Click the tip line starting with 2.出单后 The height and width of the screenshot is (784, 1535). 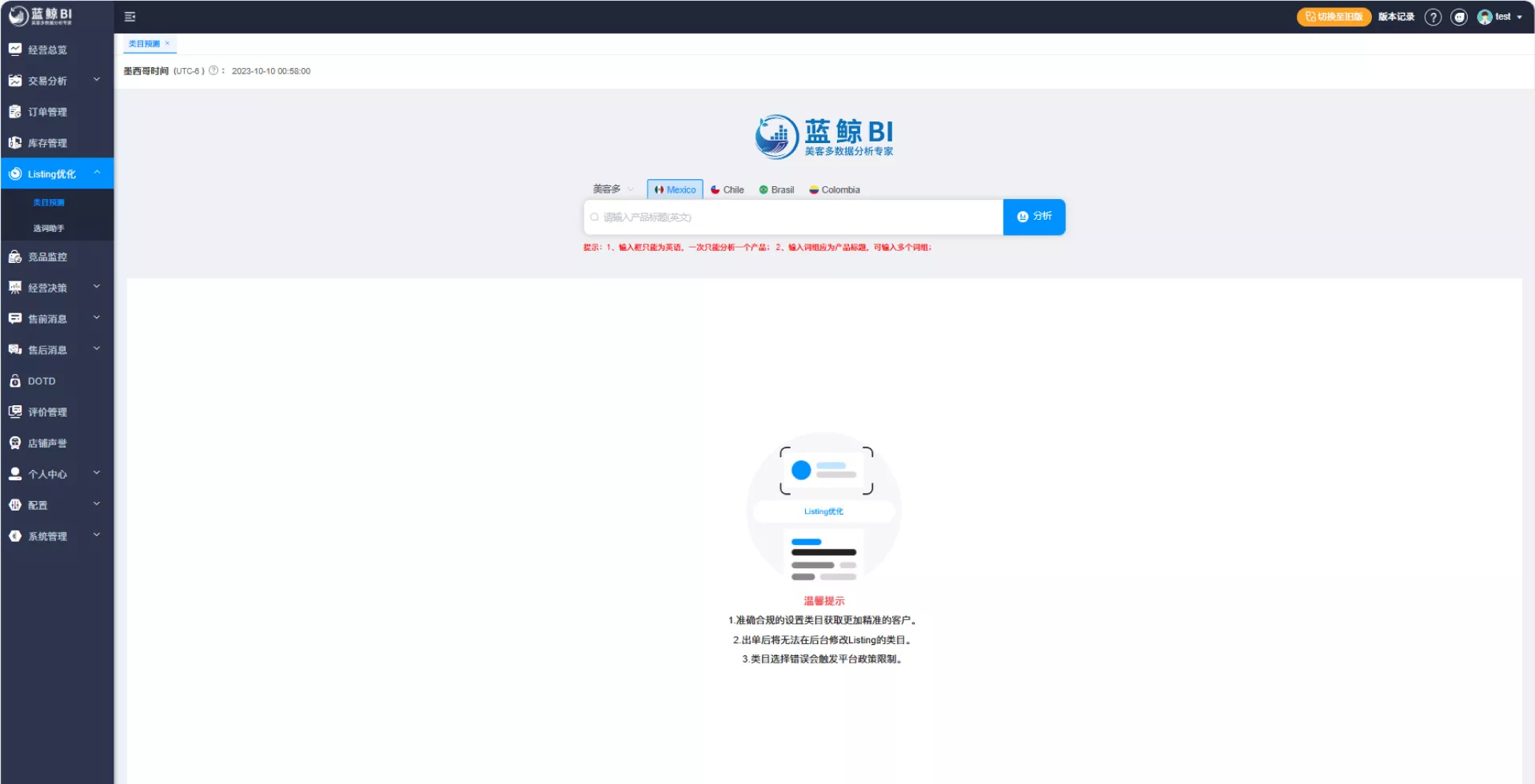click(x=823, y=640)
